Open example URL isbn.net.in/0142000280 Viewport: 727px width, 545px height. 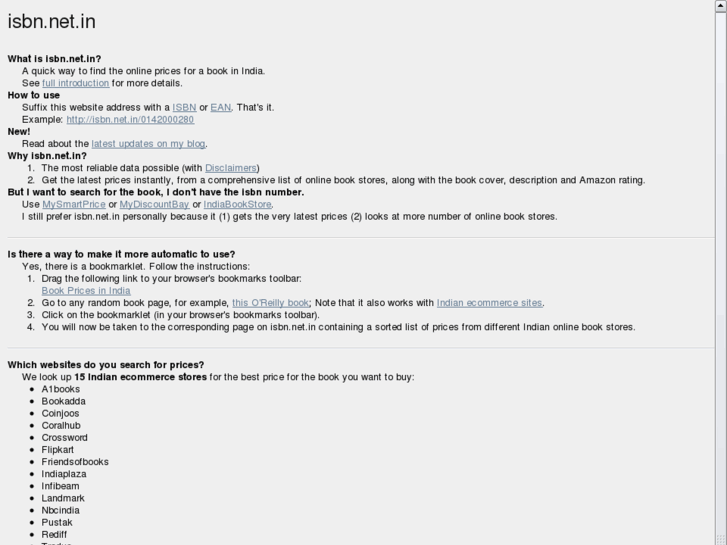(x=130, y=119)
